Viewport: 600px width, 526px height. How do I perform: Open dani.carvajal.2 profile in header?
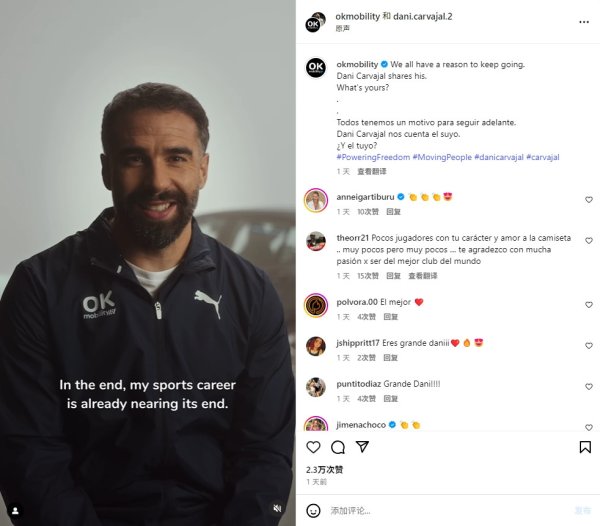tap(422, 16)
